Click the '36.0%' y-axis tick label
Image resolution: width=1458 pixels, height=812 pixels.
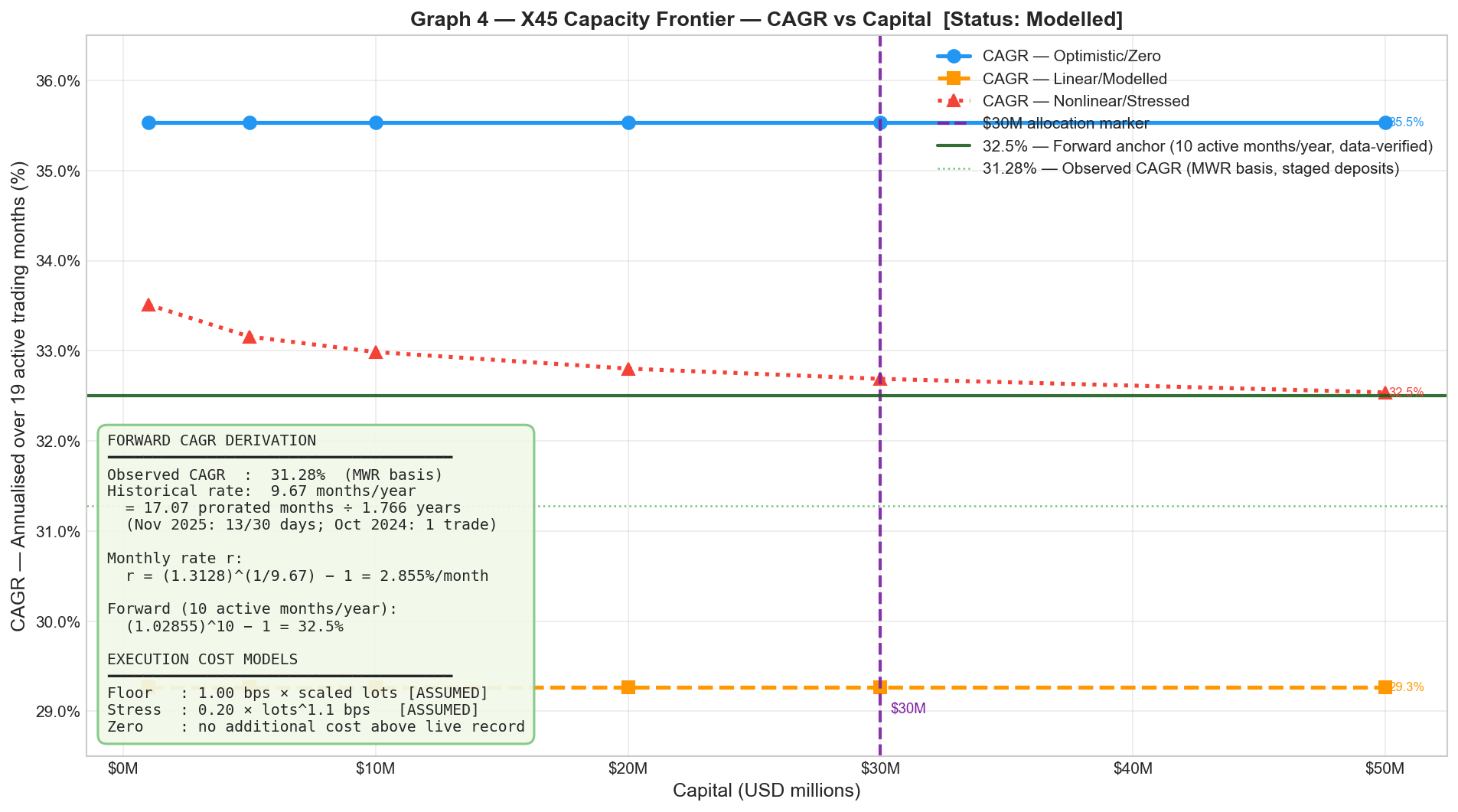pos(58,81)
